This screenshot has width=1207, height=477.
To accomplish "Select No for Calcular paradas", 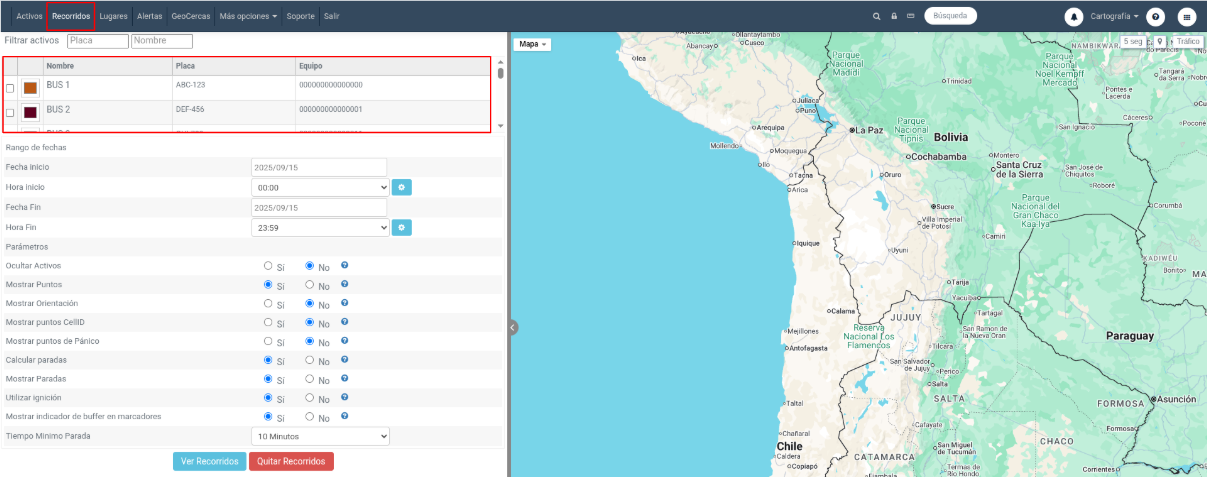I will click(310, 360).
